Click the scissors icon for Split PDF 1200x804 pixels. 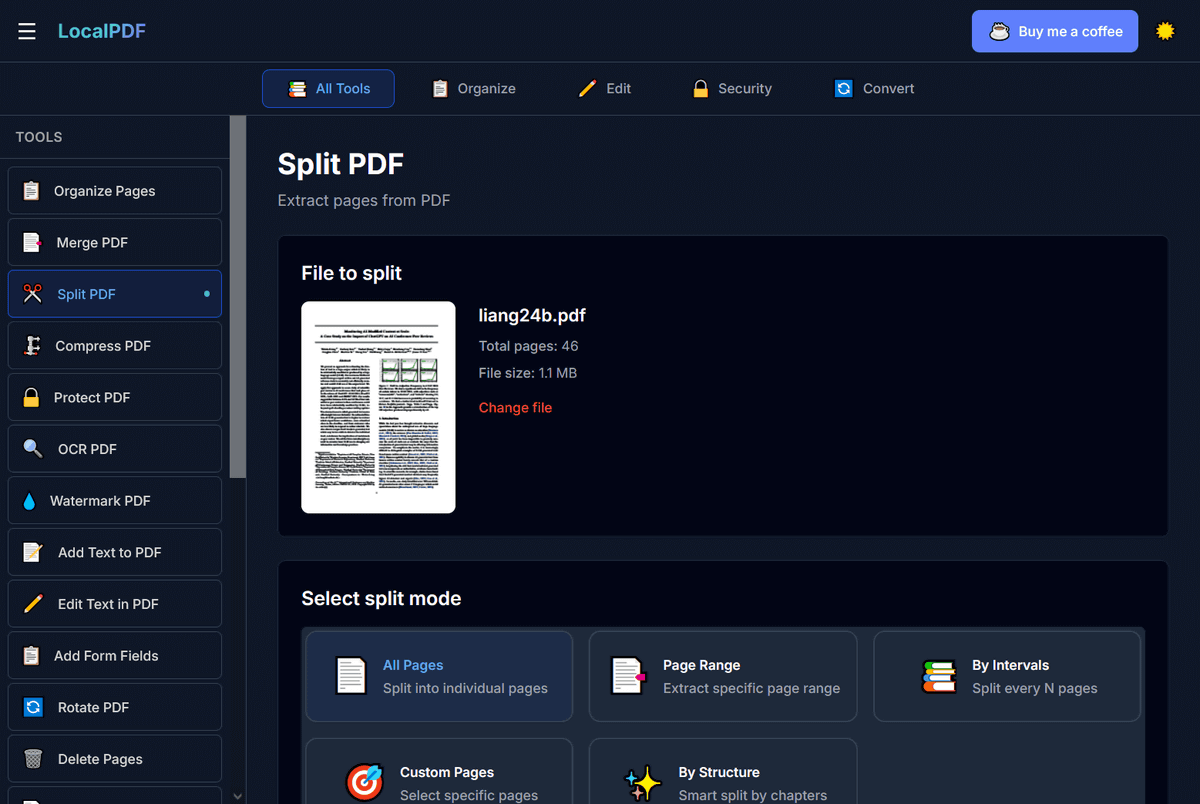[x=33, y=294]
